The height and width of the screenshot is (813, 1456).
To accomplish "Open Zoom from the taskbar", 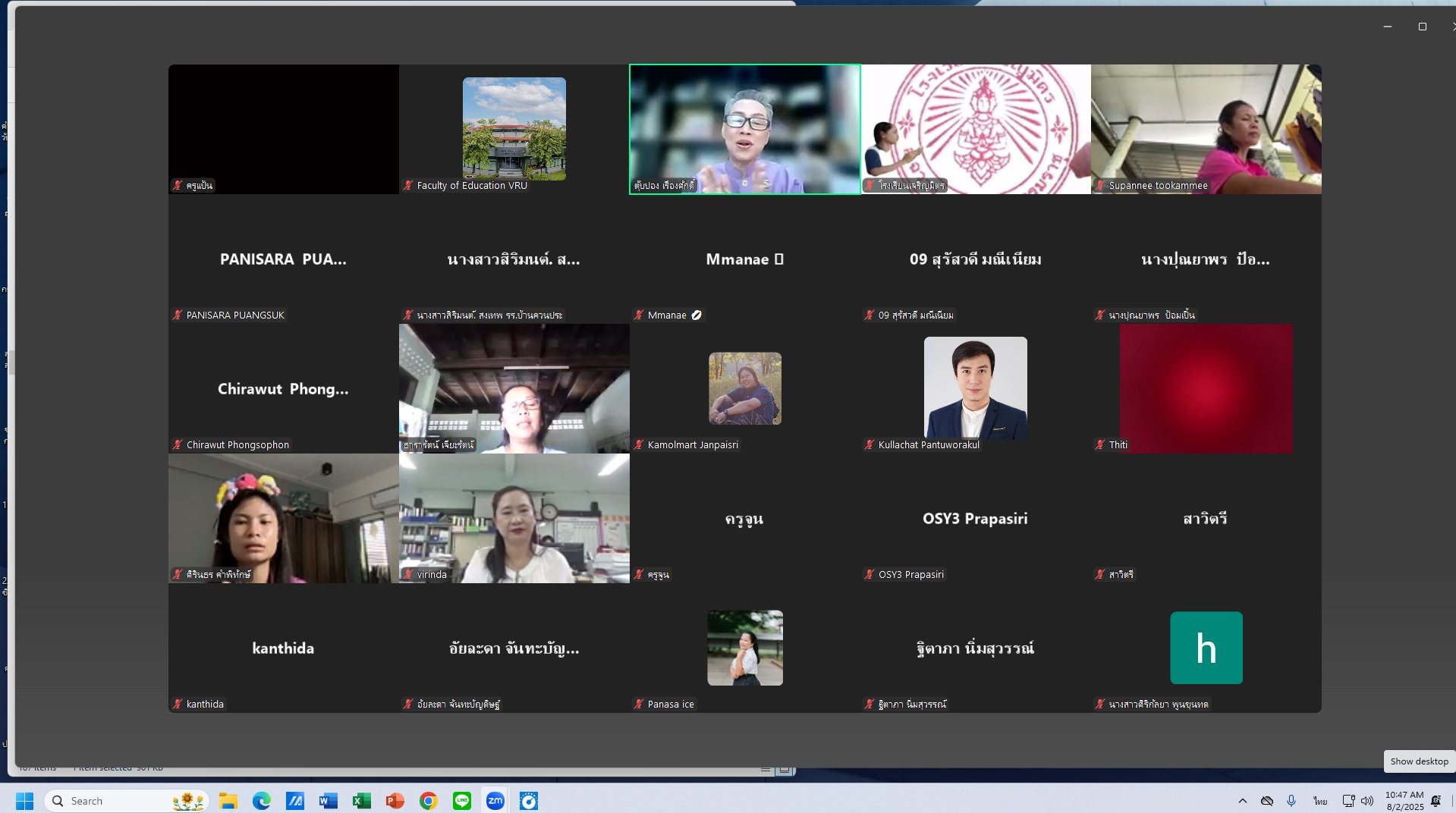I will [495, 801].
